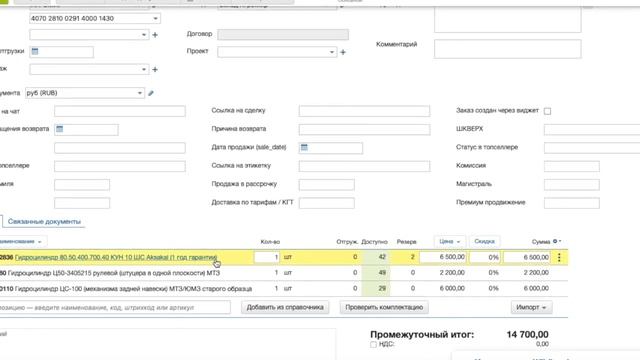This screenshot has width=640, height=360.
Task: Edit sum 6 500,00 in the highlighted row
Action: (x=527, y=258)
